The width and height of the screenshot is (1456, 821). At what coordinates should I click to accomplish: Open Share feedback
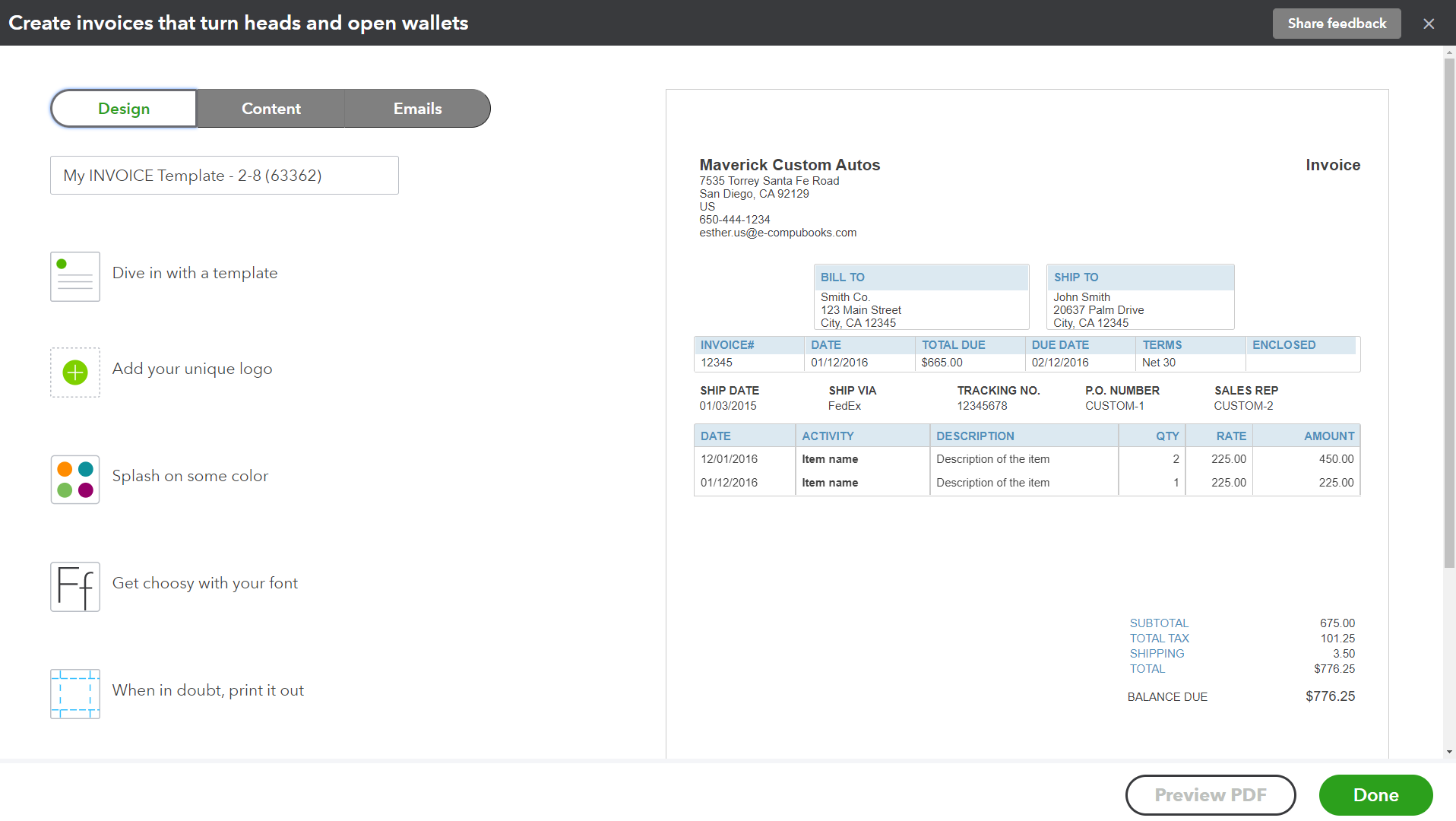[x=1336, y=23]
